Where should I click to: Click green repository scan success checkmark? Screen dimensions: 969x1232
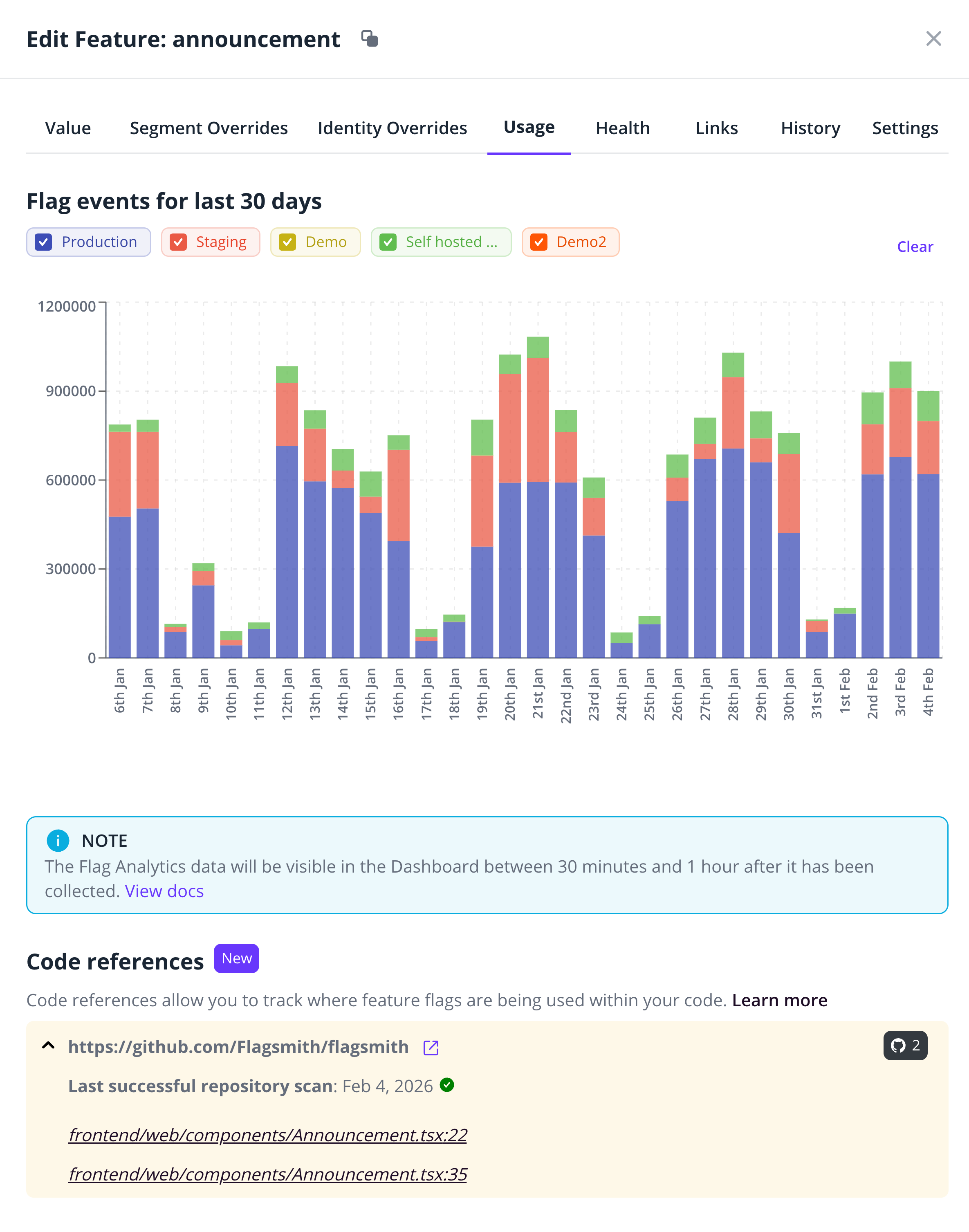pyautogui.click(x=447, y=1085)
